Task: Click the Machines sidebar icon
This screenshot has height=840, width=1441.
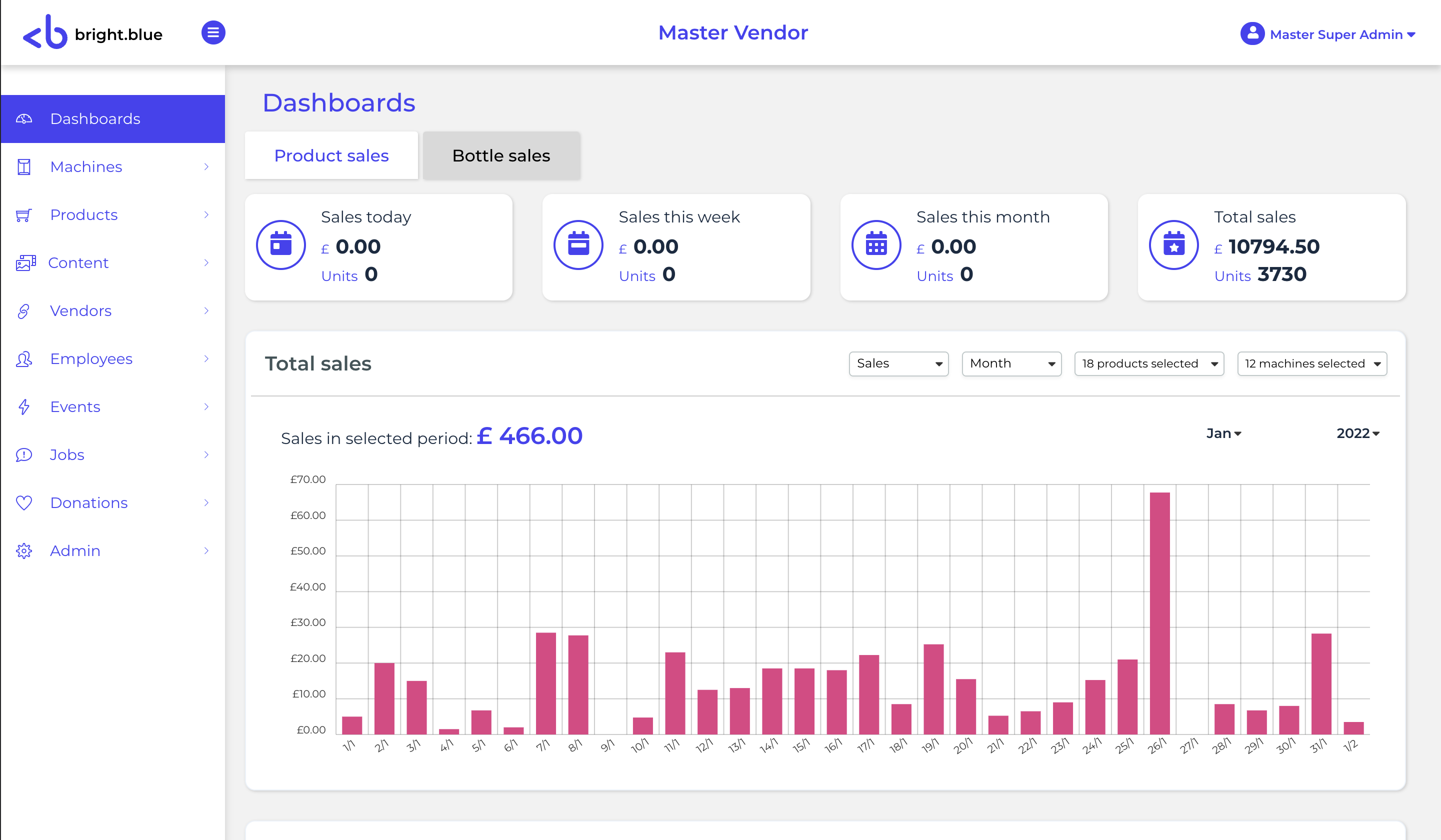Action: click(23, 167)
